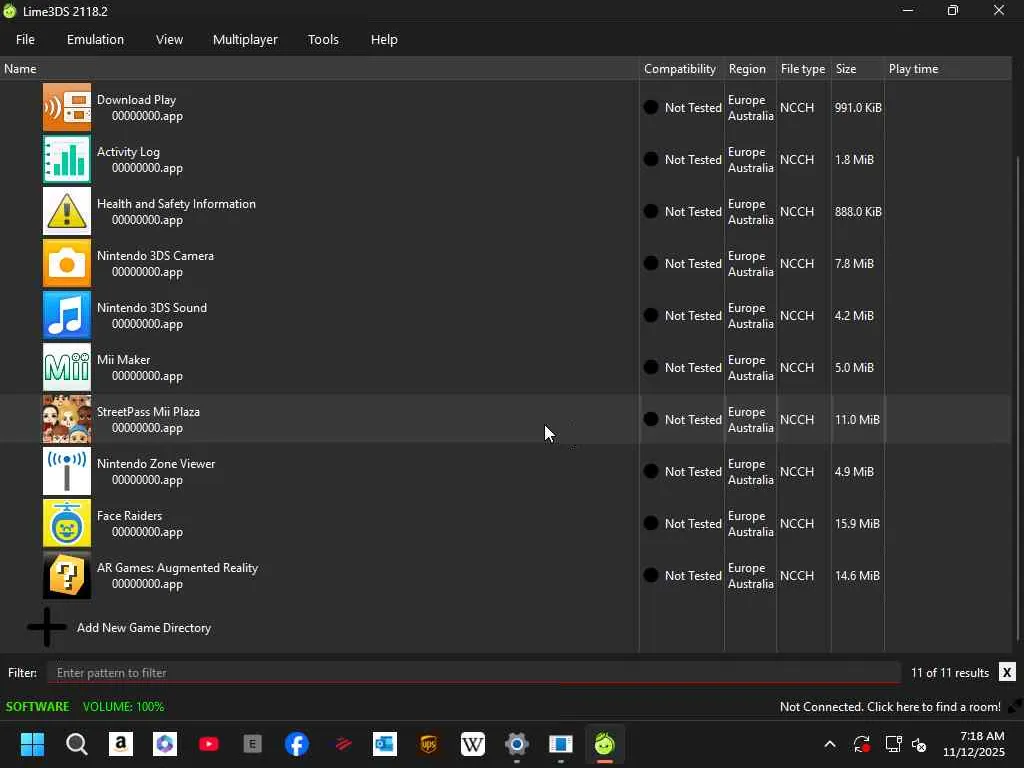Click the Nintendo 3DS Sound music icon
1024x768 pixels.
(x=67, y=315)
